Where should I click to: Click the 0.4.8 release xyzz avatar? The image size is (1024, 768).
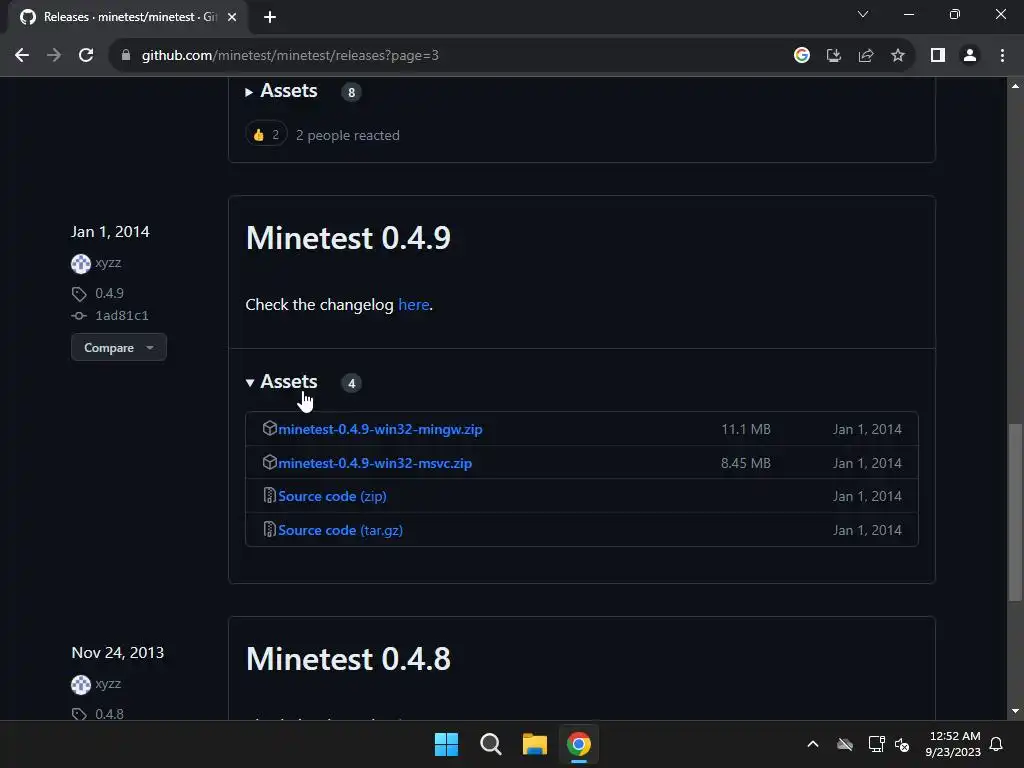click(x=80, y=684)
